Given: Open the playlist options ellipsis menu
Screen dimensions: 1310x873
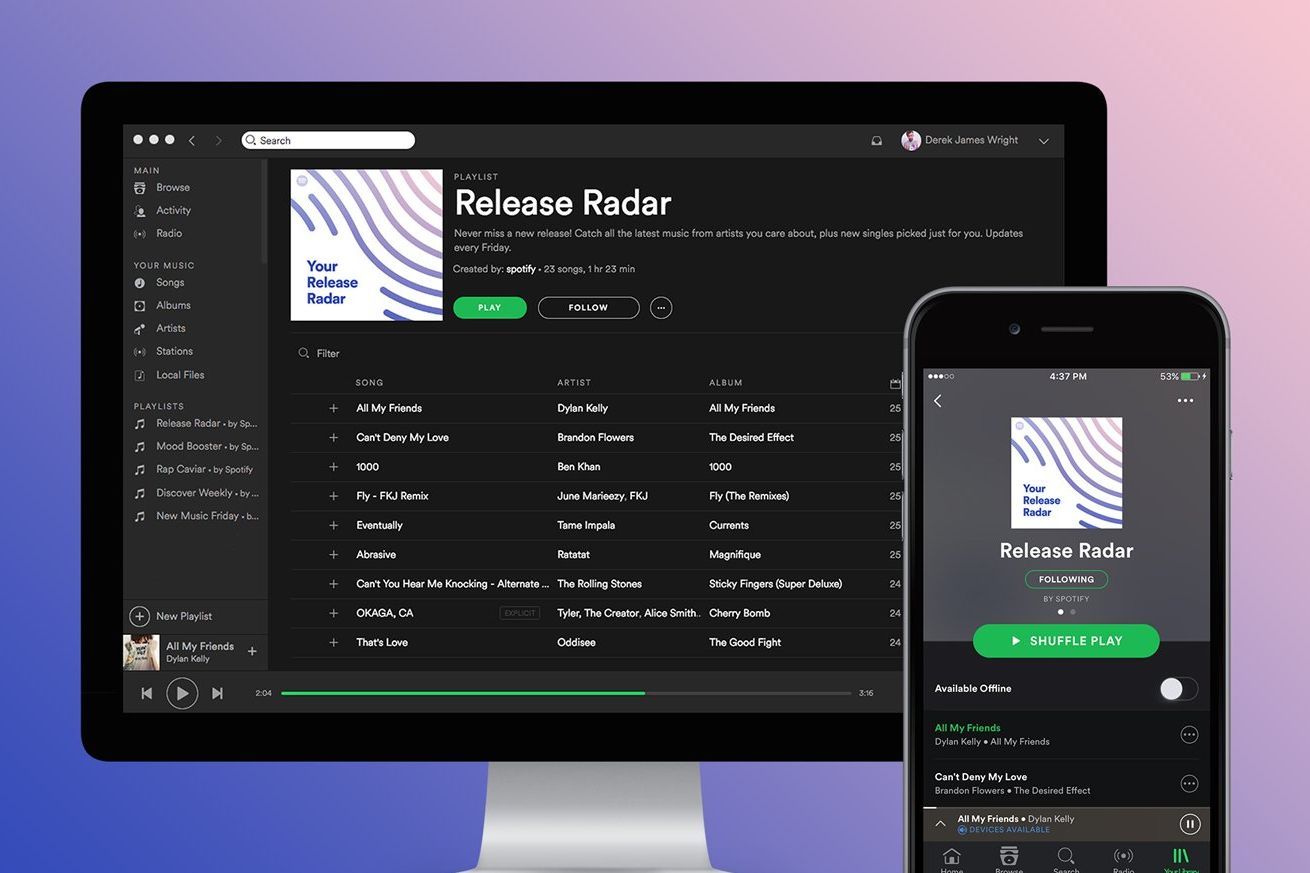Looking at the screenshot, I should (x=661, y=307).
